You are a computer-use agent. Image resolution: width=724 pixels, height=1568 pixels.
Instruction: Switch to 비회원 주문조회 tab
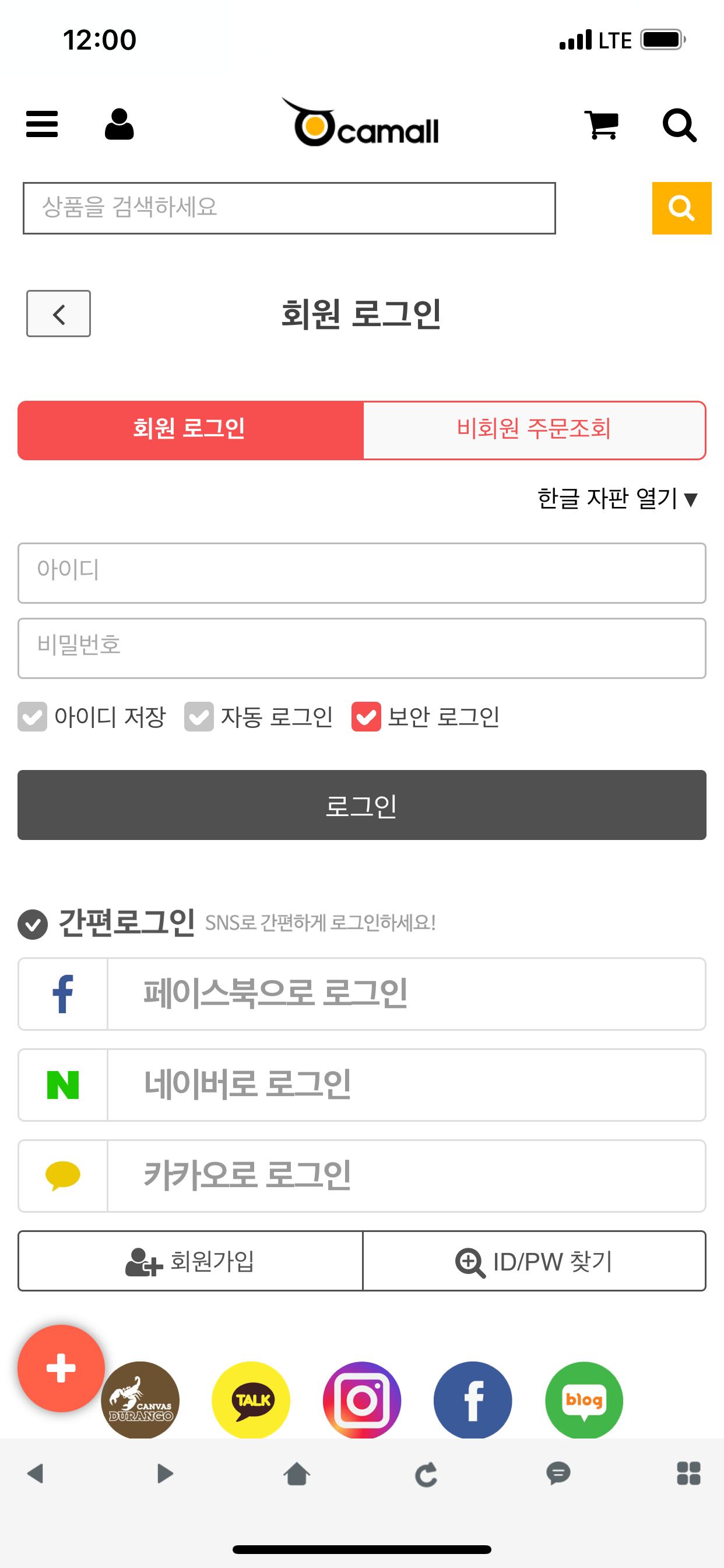click(x=534, y=430)
